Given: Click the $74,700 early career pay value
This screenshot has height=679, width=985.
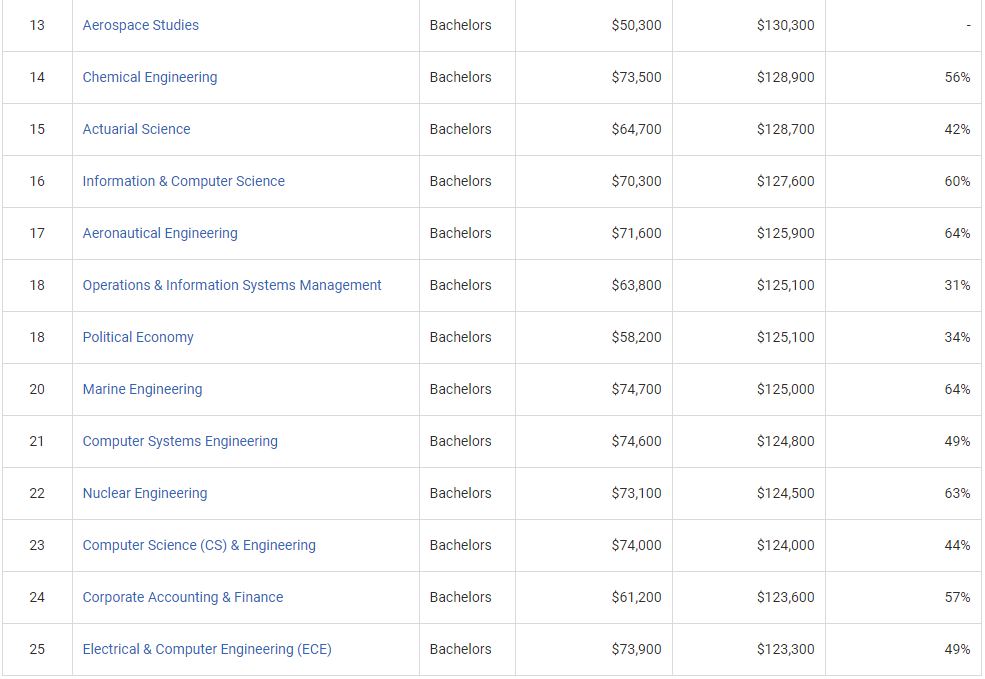Looking at the screenshot, I should pyautogui.click(x=636, y=389).
